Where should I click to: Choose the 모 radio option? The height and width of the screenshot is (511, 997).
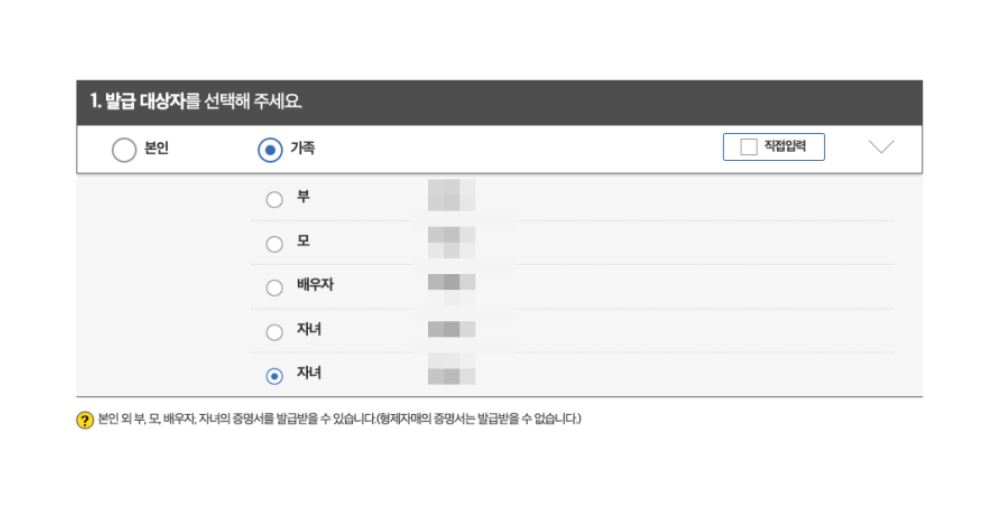point(274,243)
